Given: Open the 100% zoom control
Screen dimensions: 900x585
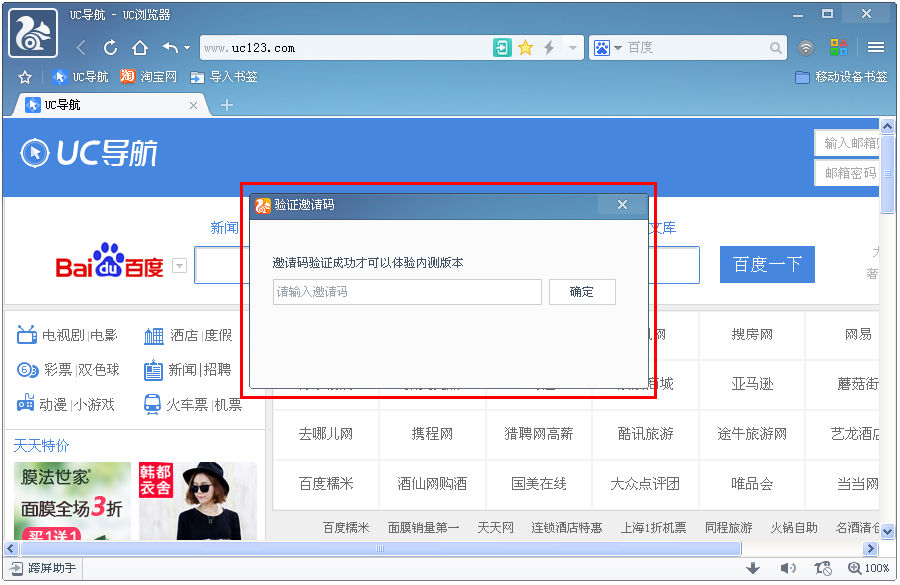Looking at the screenshot, I should [x=869, y=568].
